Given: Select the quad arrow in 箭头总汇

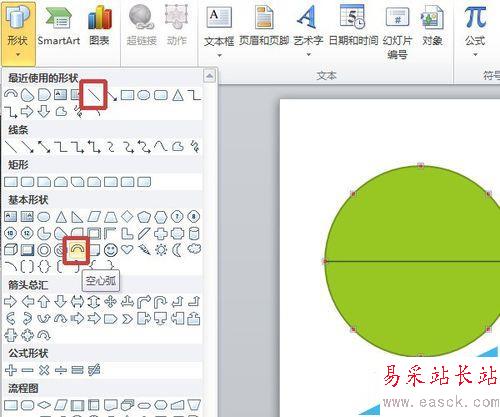Looking at the screenshot, I should pyautogui.click(x=111, y=302).
